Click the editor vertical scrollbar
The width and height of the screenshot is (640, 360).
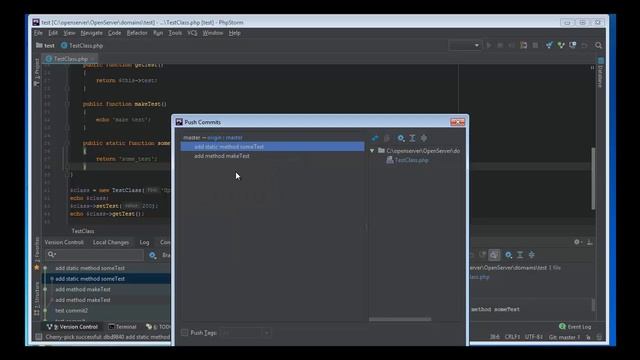[593, 178]
